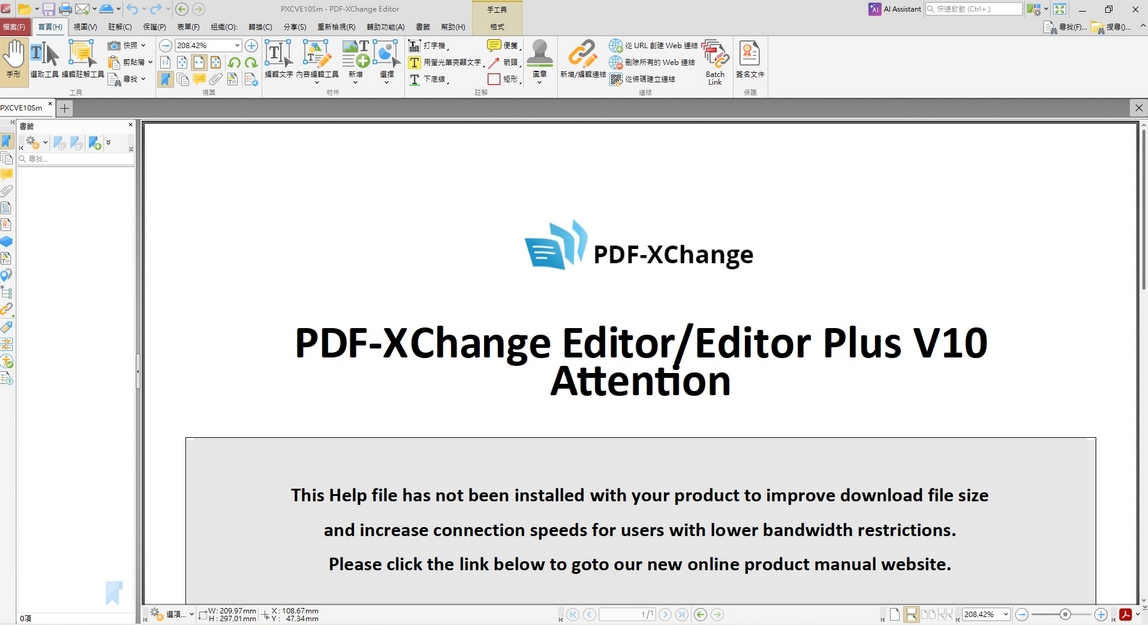
Task: Click the Find (尋找(F)...) button top right
Action: point(1065,27)
